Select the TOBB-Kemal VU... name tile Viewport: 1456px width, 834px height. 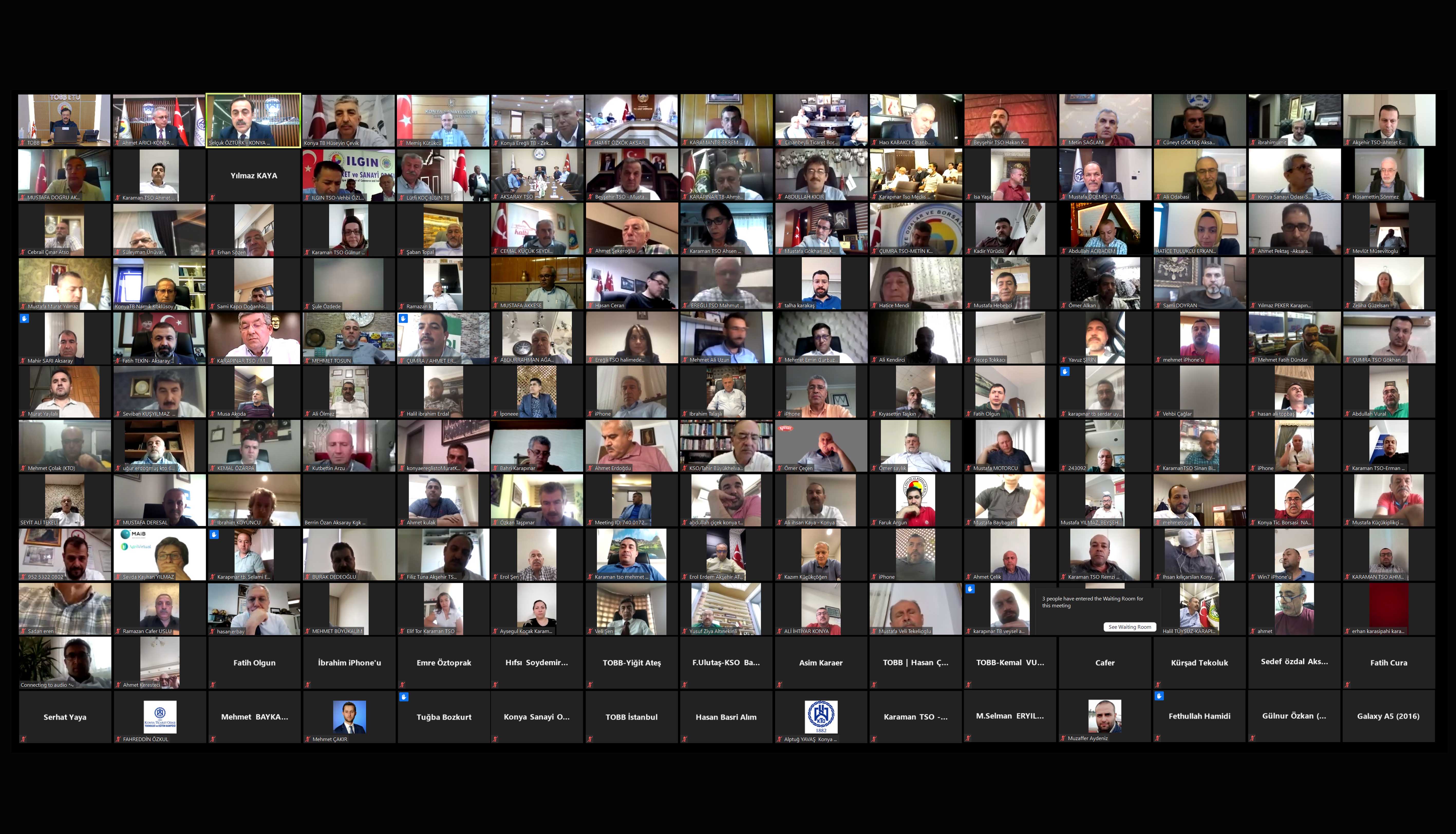(1010, 663)
